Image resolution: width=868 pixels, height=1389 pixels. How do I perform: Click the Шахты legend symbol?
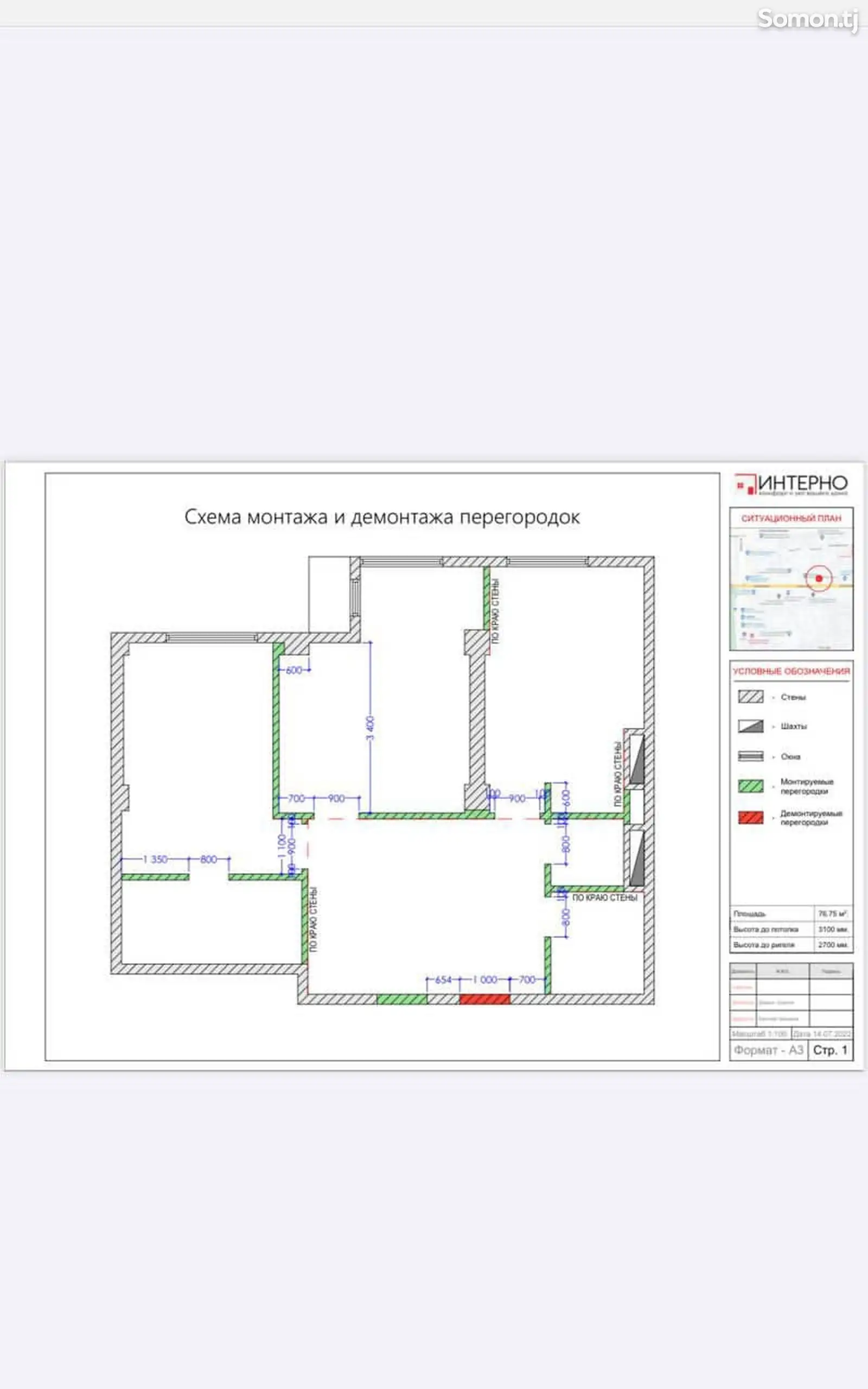coord(750,726)
